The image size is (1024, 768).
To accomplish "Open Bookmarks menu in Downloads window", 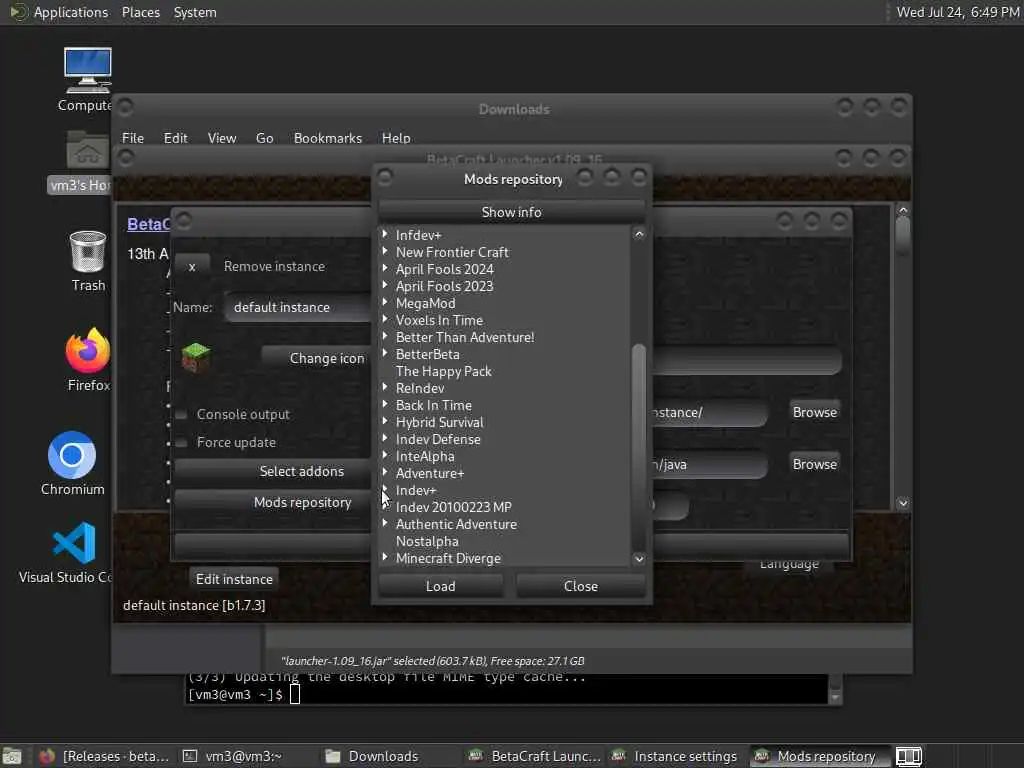I will pyautogui.click(x=328, y=138).
